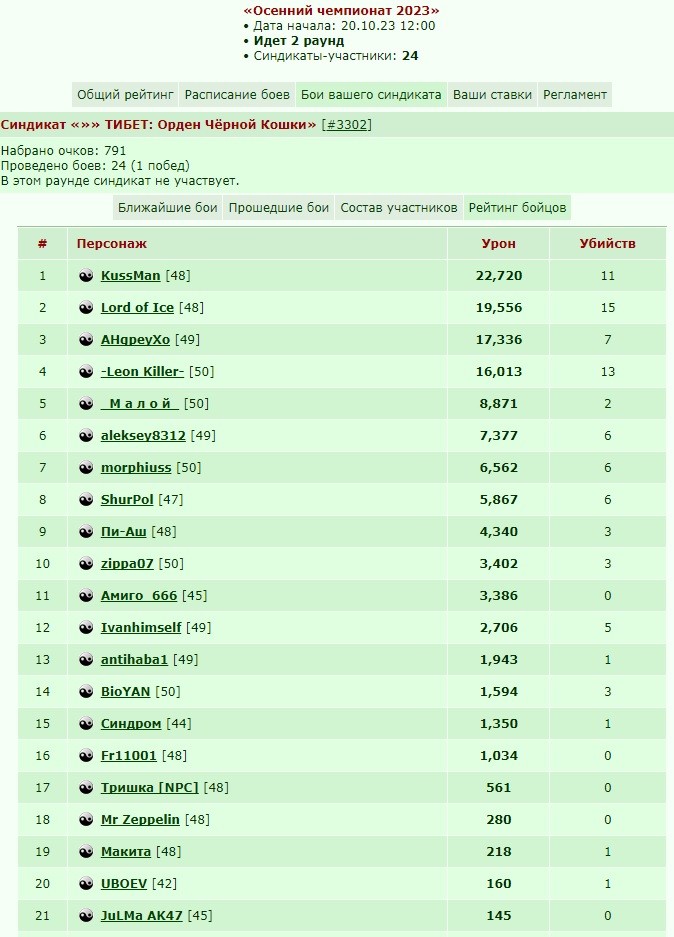Click the syndicate icon beside -Leon Killer-

click(x=86, y=372)
